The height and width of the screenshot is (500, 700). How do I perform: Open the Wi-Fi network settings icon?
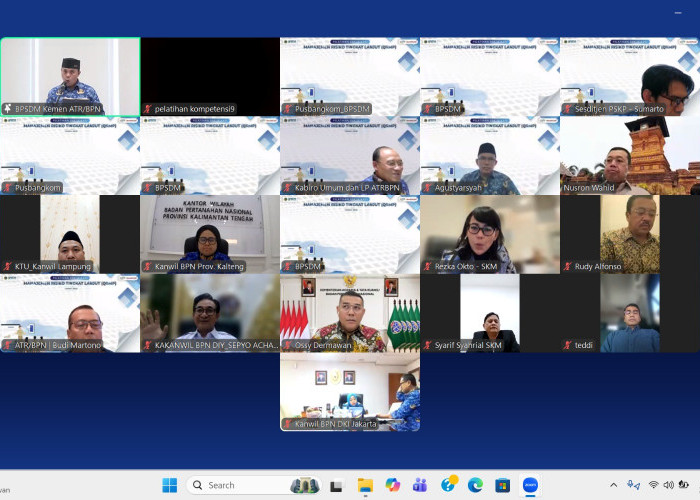point(654,485)
